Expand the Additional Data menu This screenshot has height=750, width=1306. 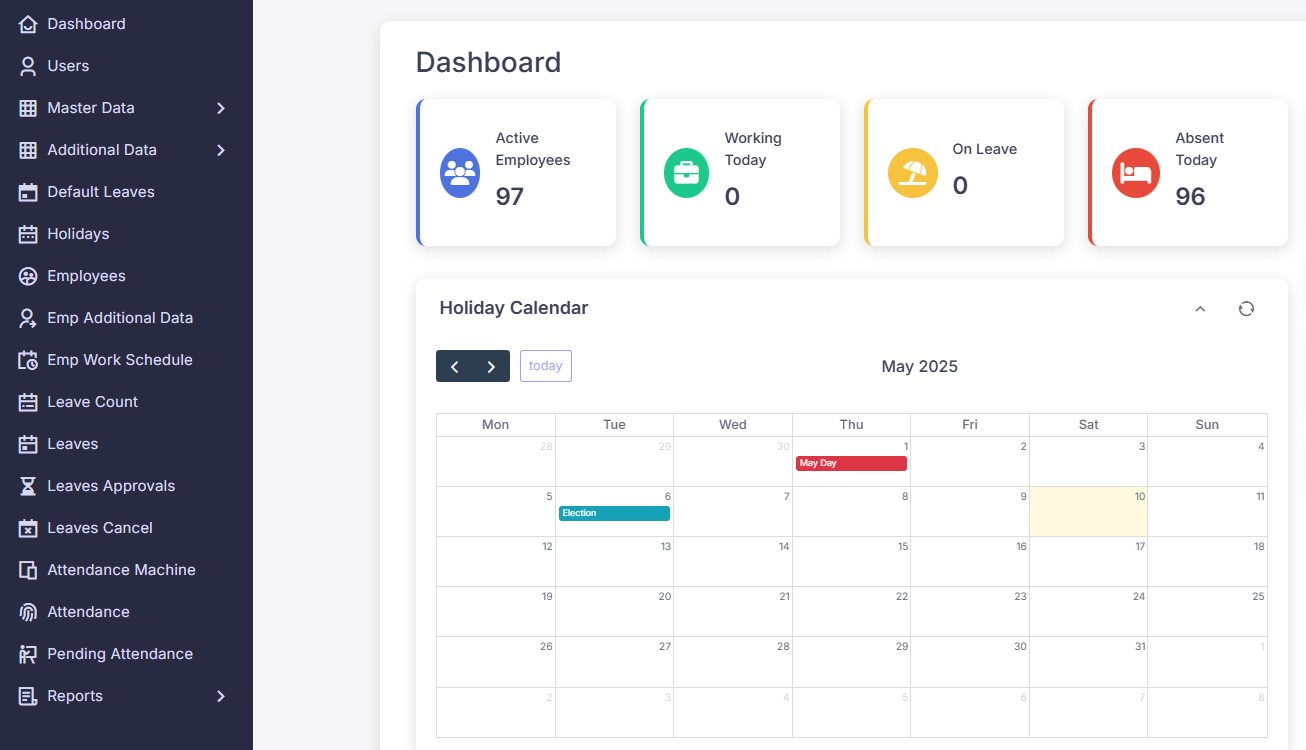(x=221, y=150)
